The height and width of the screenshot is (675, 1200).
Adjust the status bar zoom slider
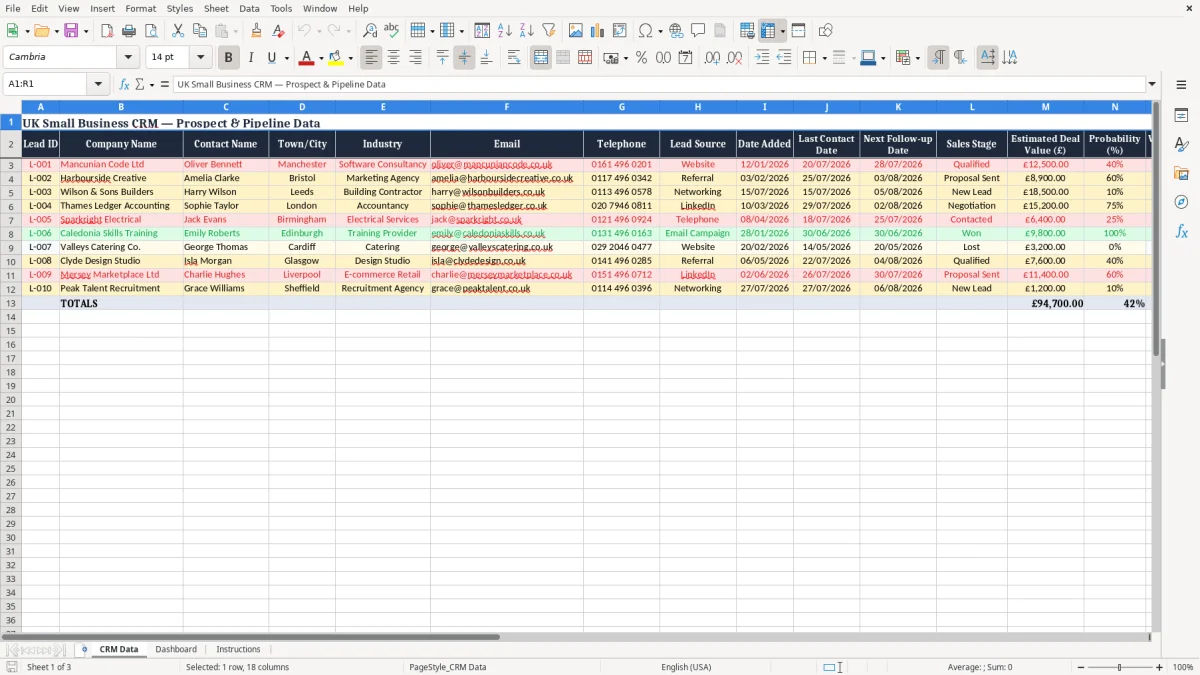click(x=1119, y=667)
